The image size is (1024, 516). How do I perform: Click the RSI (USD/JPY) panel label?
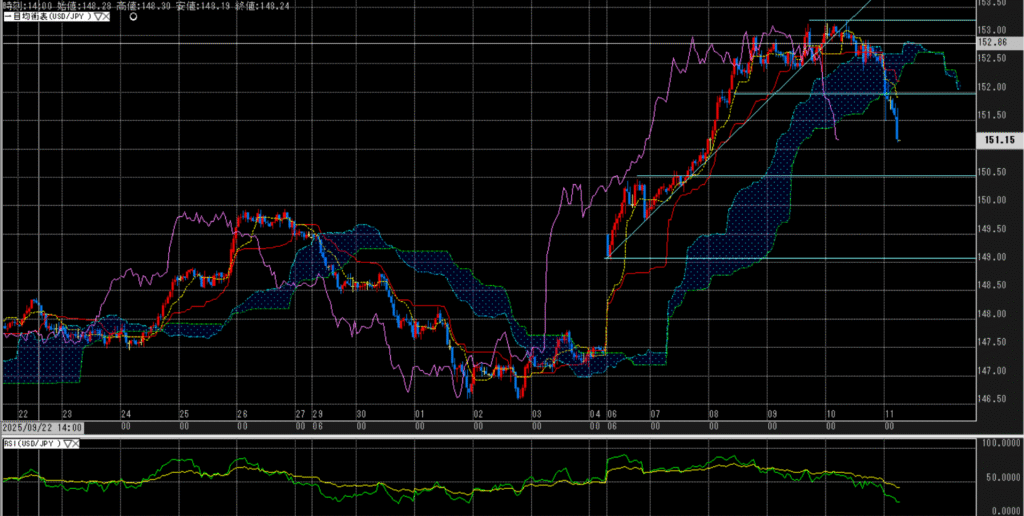click(32, 443)
